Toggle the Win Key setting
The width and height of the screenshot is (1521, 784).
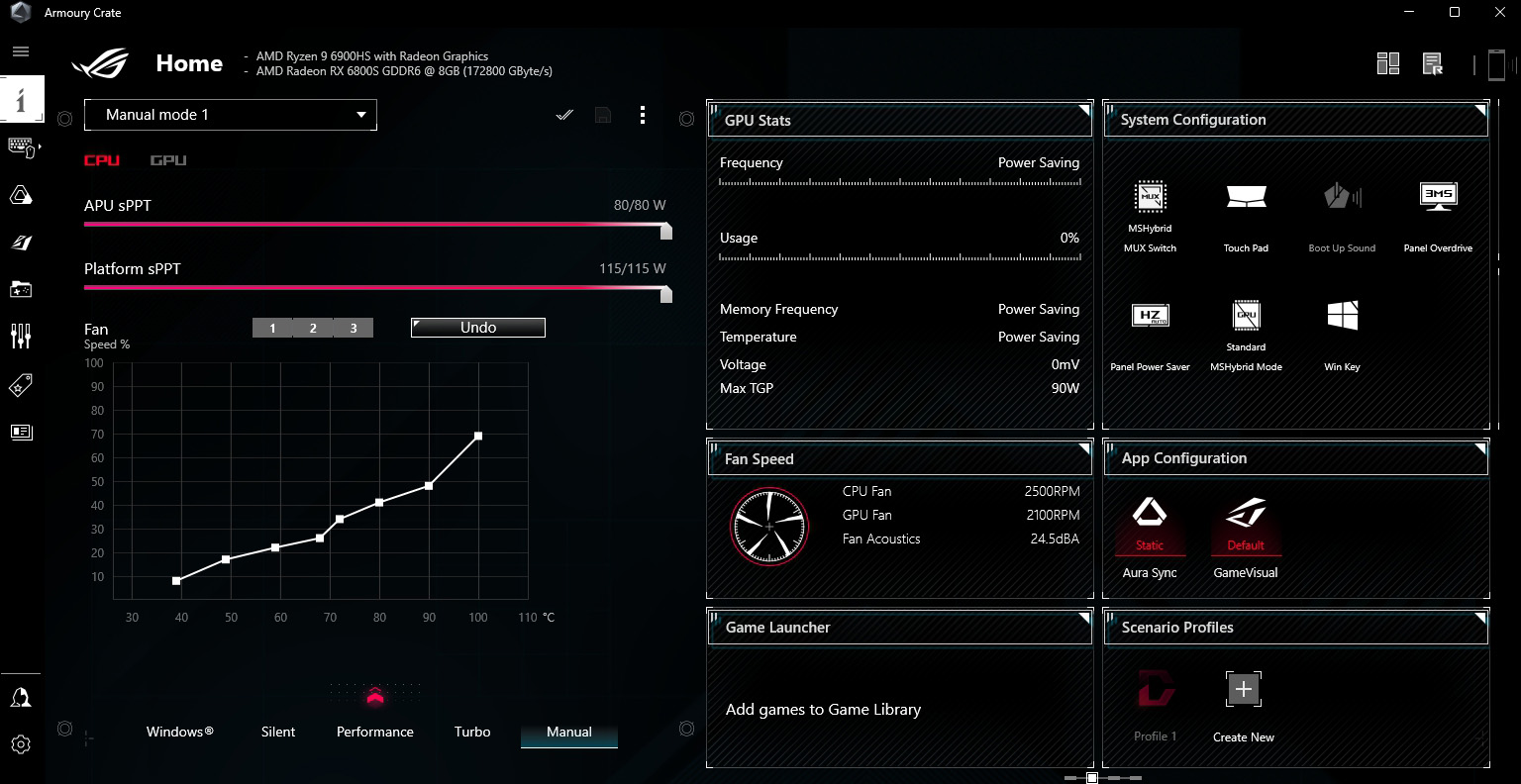[x=1342, y=315]
